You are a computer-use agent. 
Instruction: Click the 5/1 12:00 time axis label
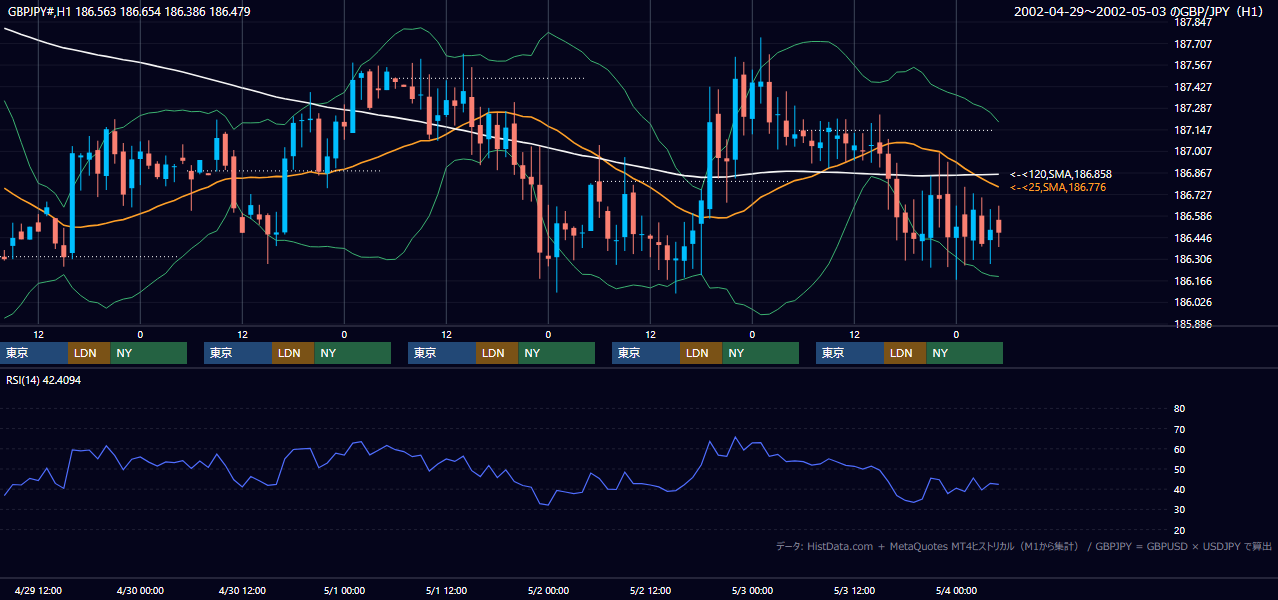[447, 590]
